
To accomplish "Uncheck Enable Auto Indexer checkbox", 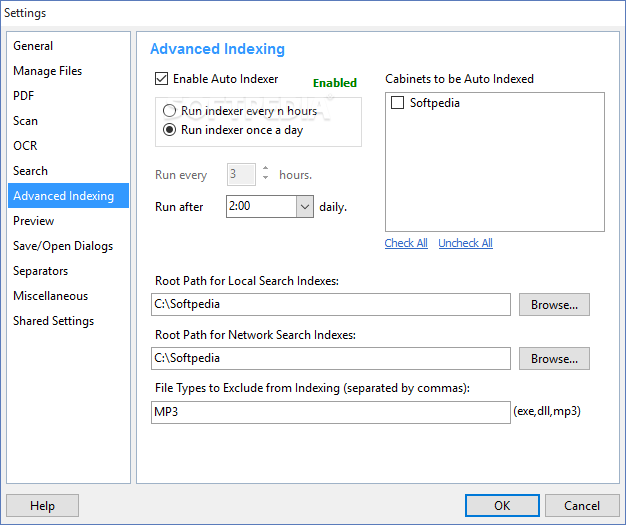I will [x=161, y=79].
